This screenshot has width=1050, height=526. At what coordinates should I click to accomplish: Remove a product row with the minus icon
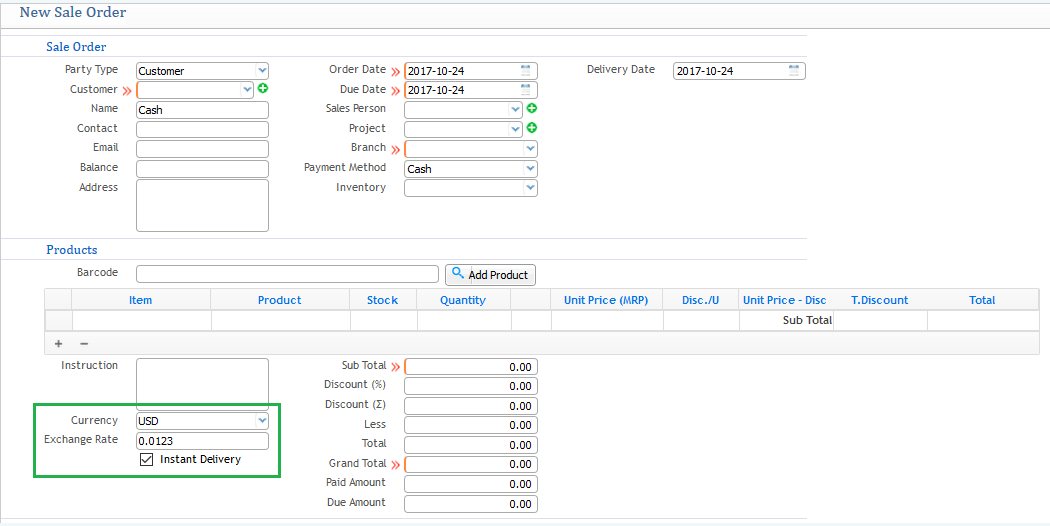point(84,344)
